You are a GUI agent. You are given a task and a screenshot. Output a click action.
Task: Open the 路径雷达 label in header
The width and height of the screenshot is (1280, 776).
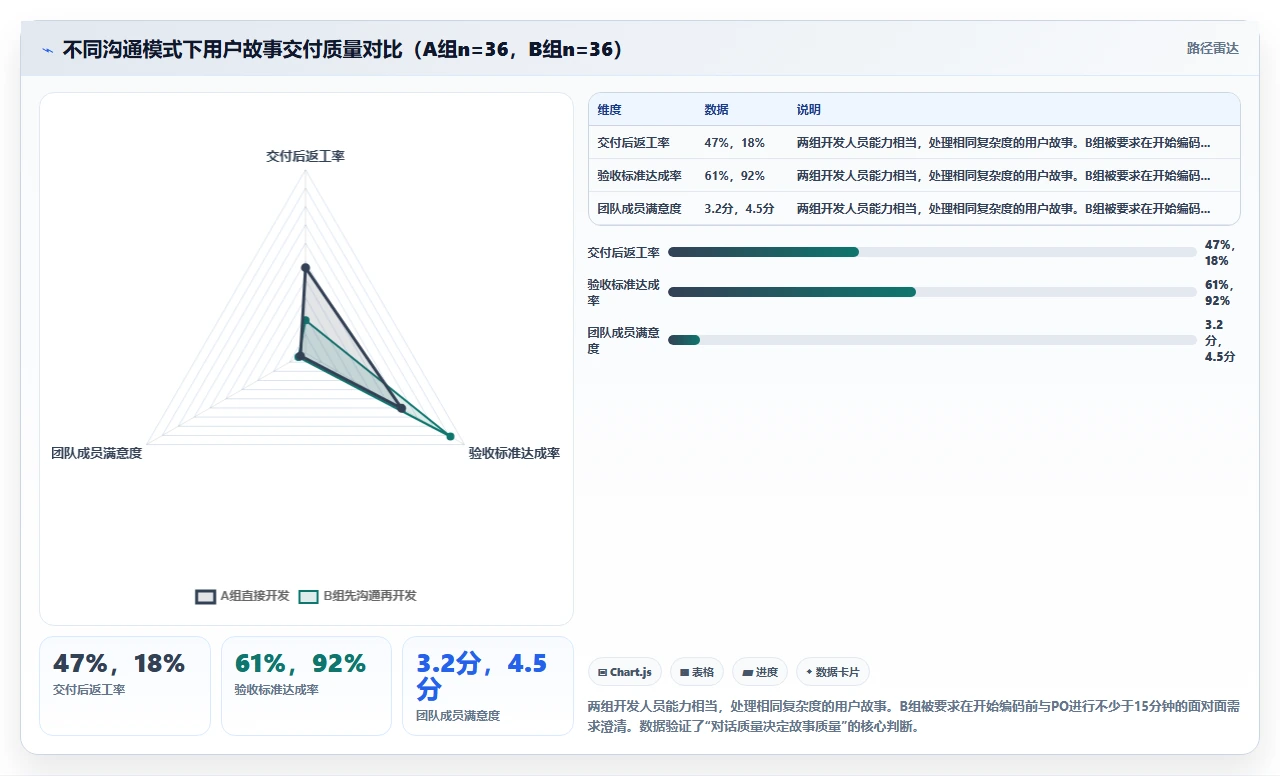(1212, 48)
